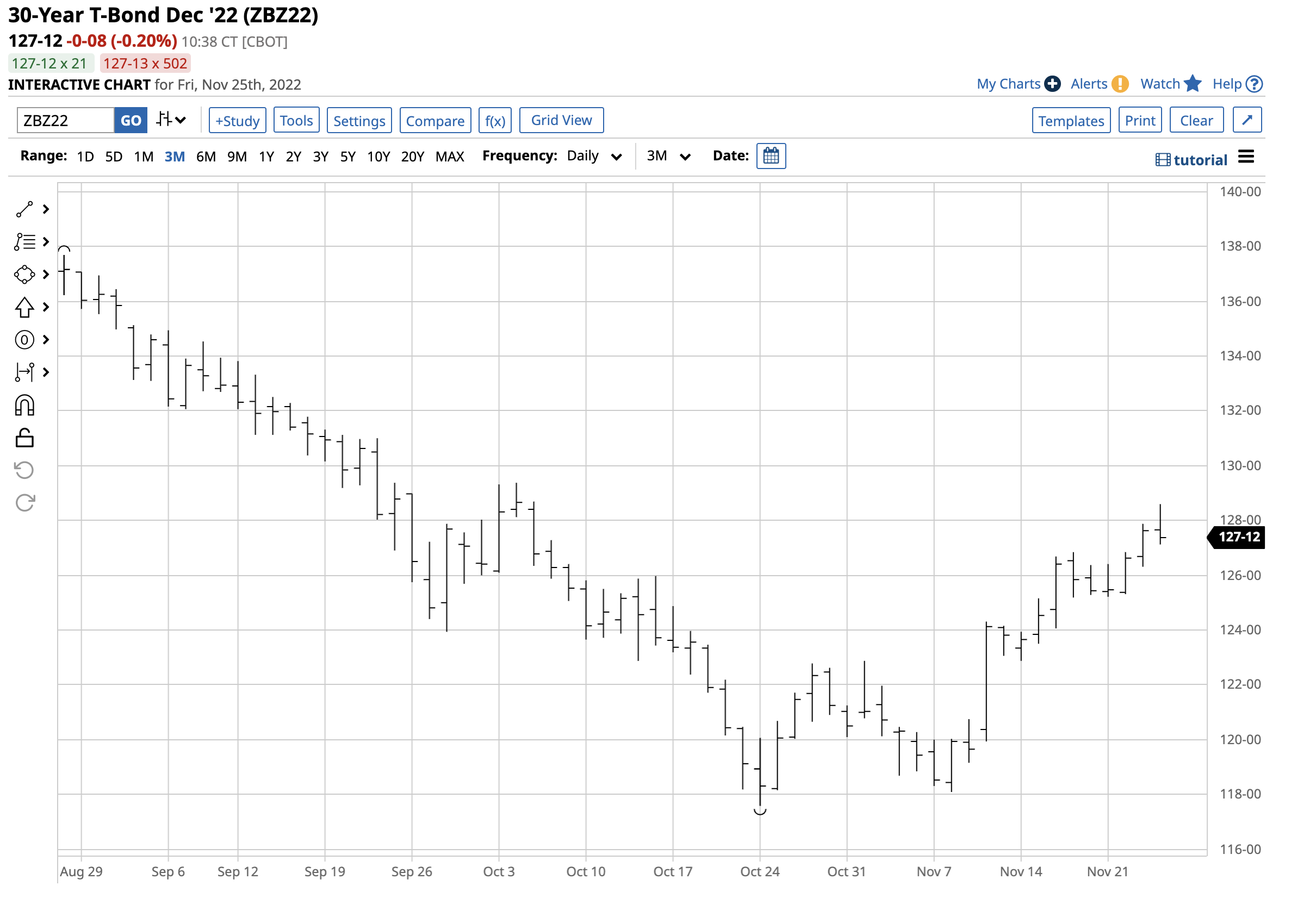Image resolution: width=1316 pixels, height=923 pixels.
Task: Add chart to Watch star
Action: point(1192,84)
